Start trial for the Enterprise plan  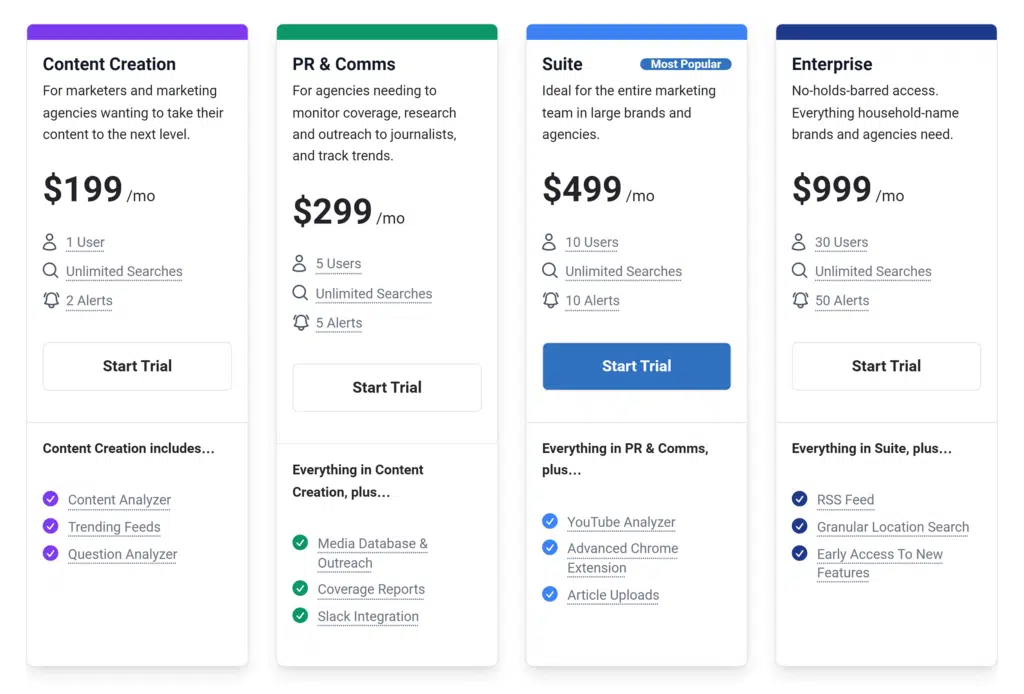pyautogui.click(x=886, y=366)
